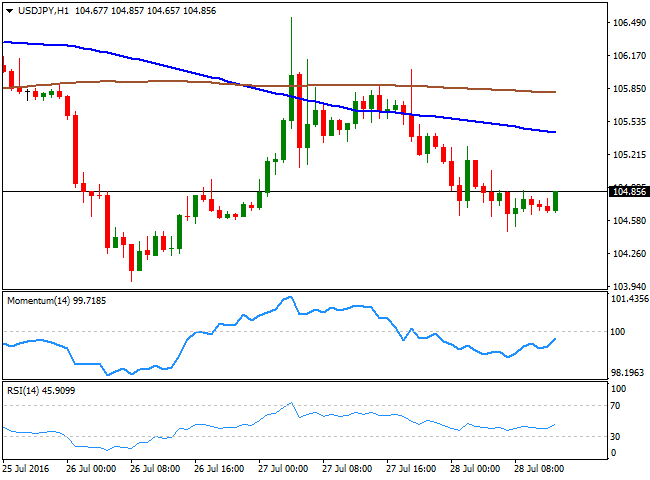Click time axis label 27 Jul 00:00

tap(283, 469)
